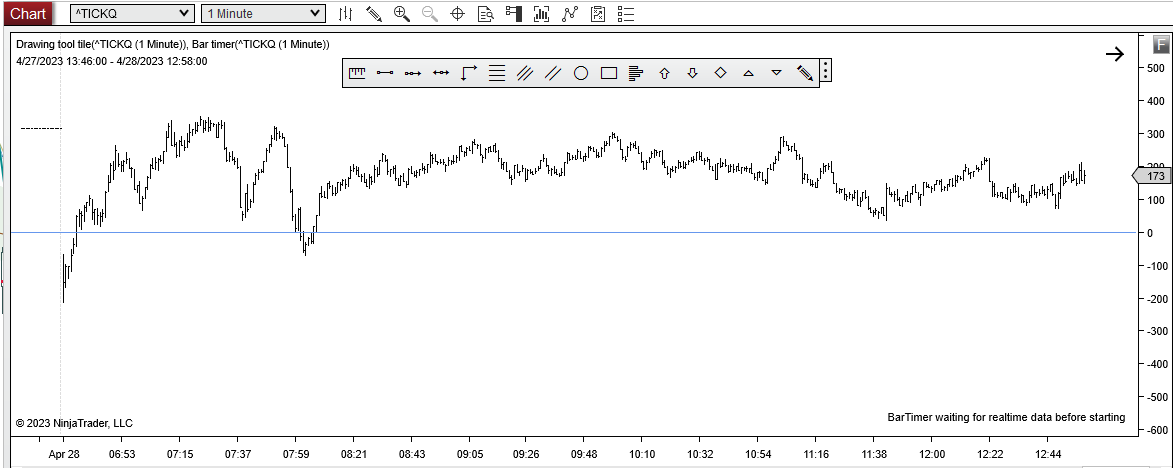Select the Extended Line drawing tool
Image resolution: width=1173 pixels, height=468 pixels.
441,73
